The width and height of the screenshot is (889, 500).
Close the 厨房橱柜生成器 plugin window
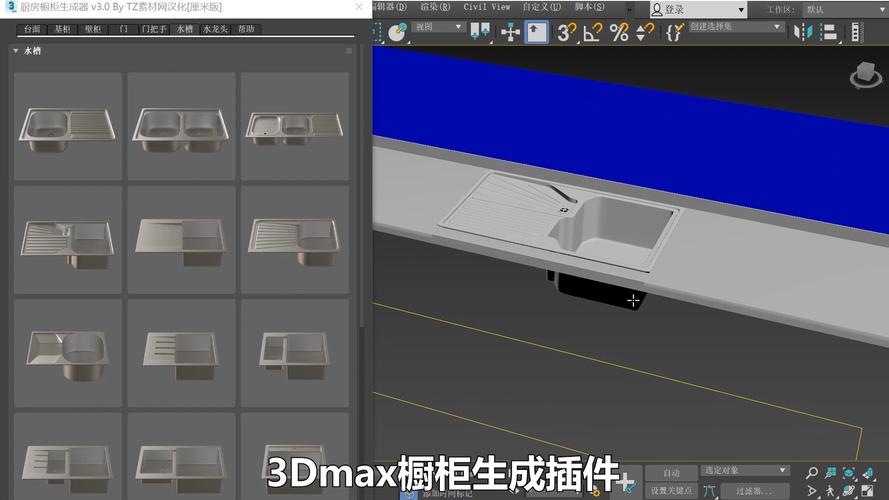(x=359, y=7)
